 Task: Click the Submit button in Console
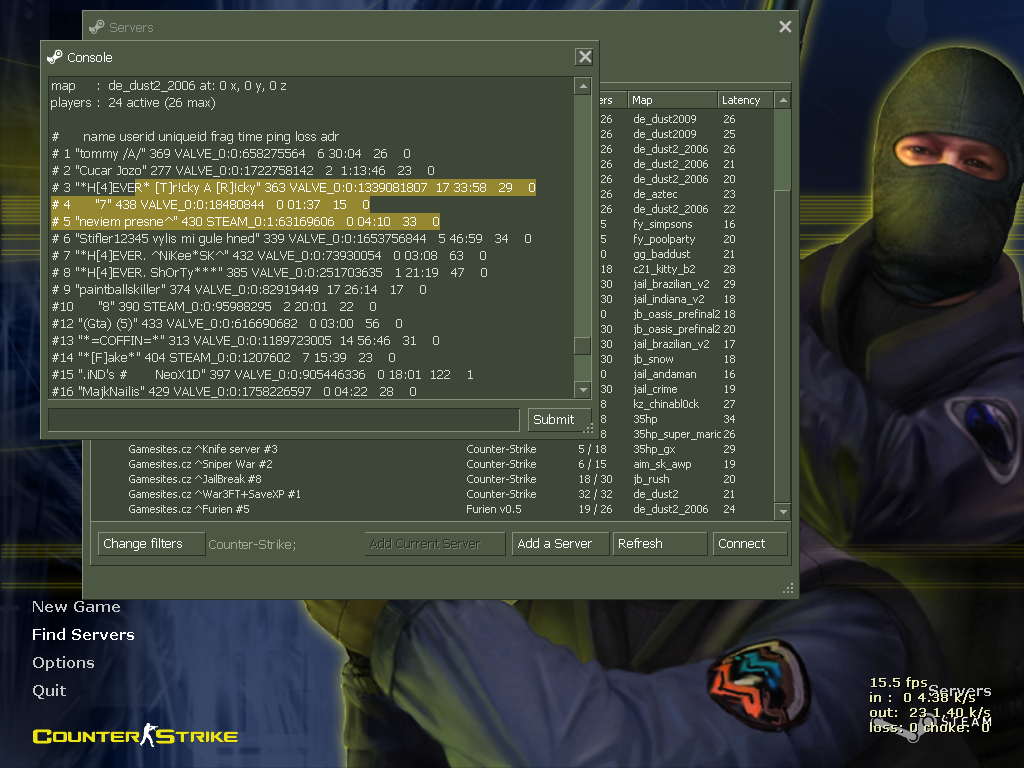pyautogui.click(x=559, y=420)
